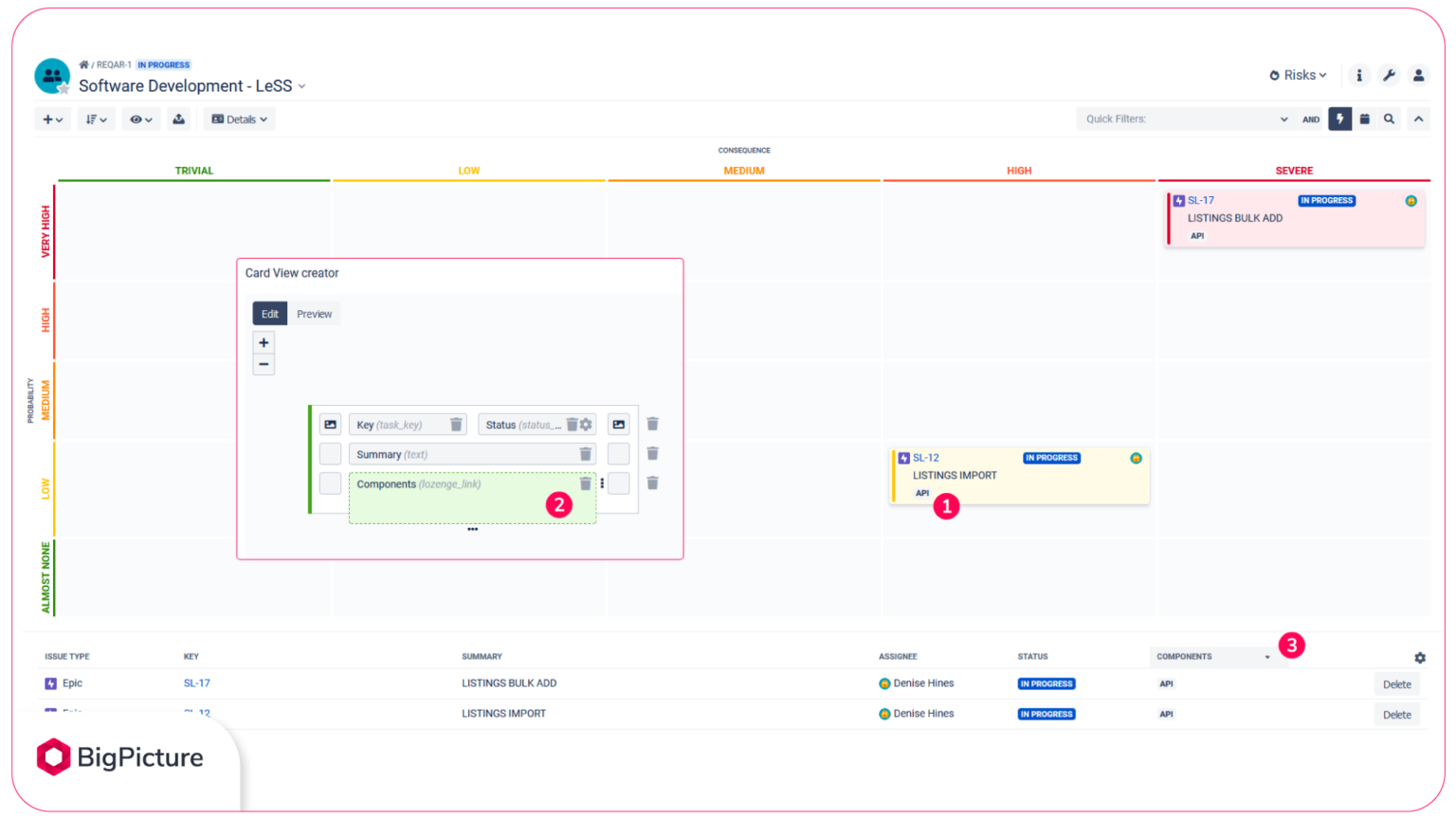Open app configuration via the wrench icon
The width and height of the screenshot is (1456, 819).
coord(1389,75)
